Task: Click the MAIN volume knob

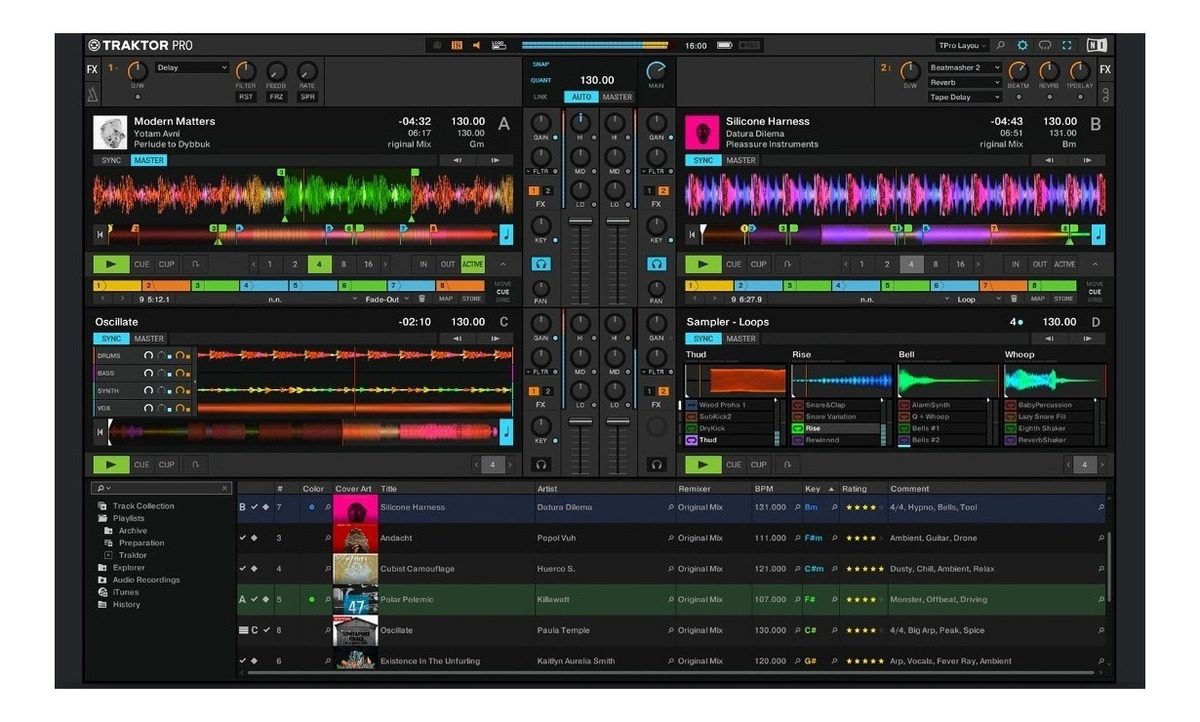Action: point(656,71)
